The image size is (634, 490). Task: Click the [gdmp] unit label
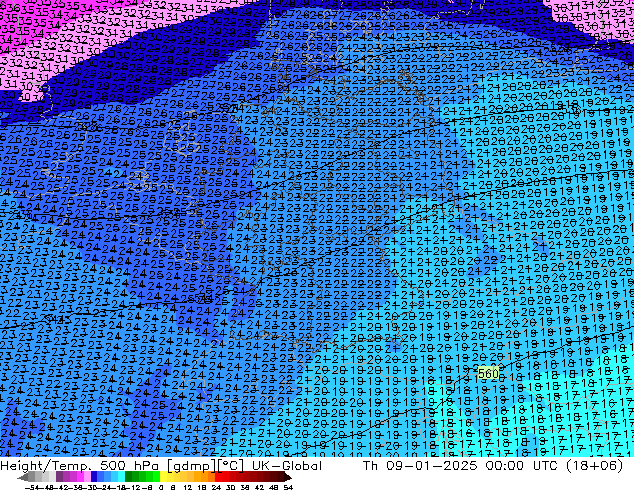pyautogui.click(x=190, y=466)
